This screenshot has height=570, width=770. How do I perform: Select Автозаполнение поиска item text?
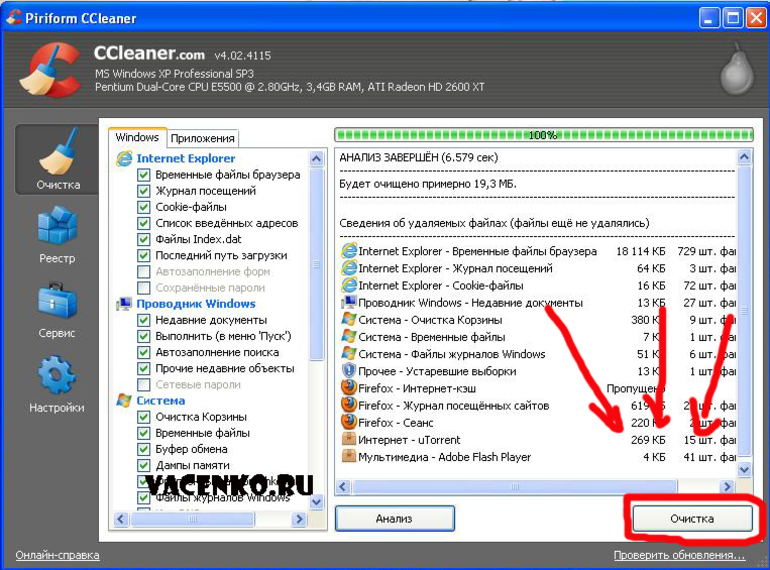click(217, 353)
